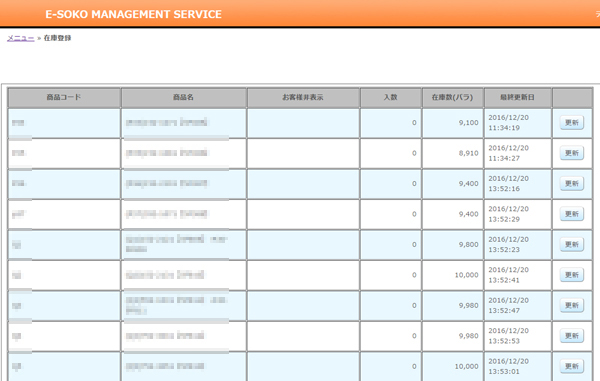
Task: Click 更新 button for 13:52:53 row
Action: (x=572, y=336)
